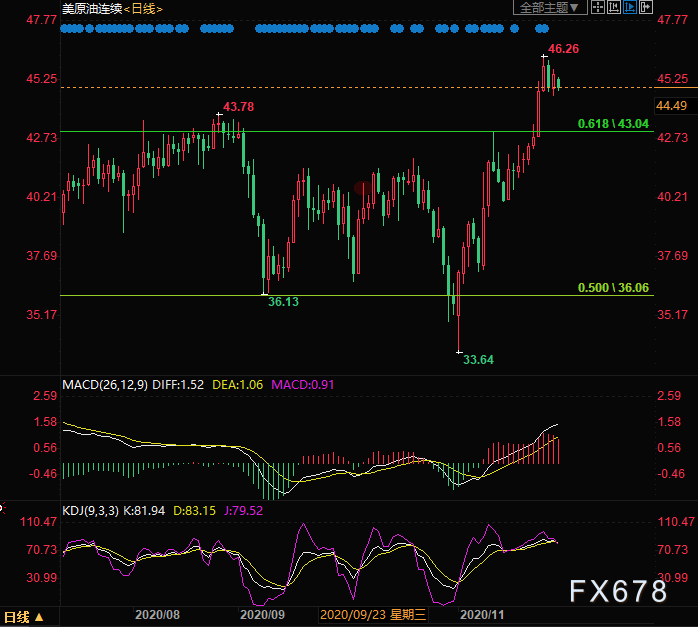Click the 0.500 \ 36.06 Fibonacci level label

coord(613,287)
